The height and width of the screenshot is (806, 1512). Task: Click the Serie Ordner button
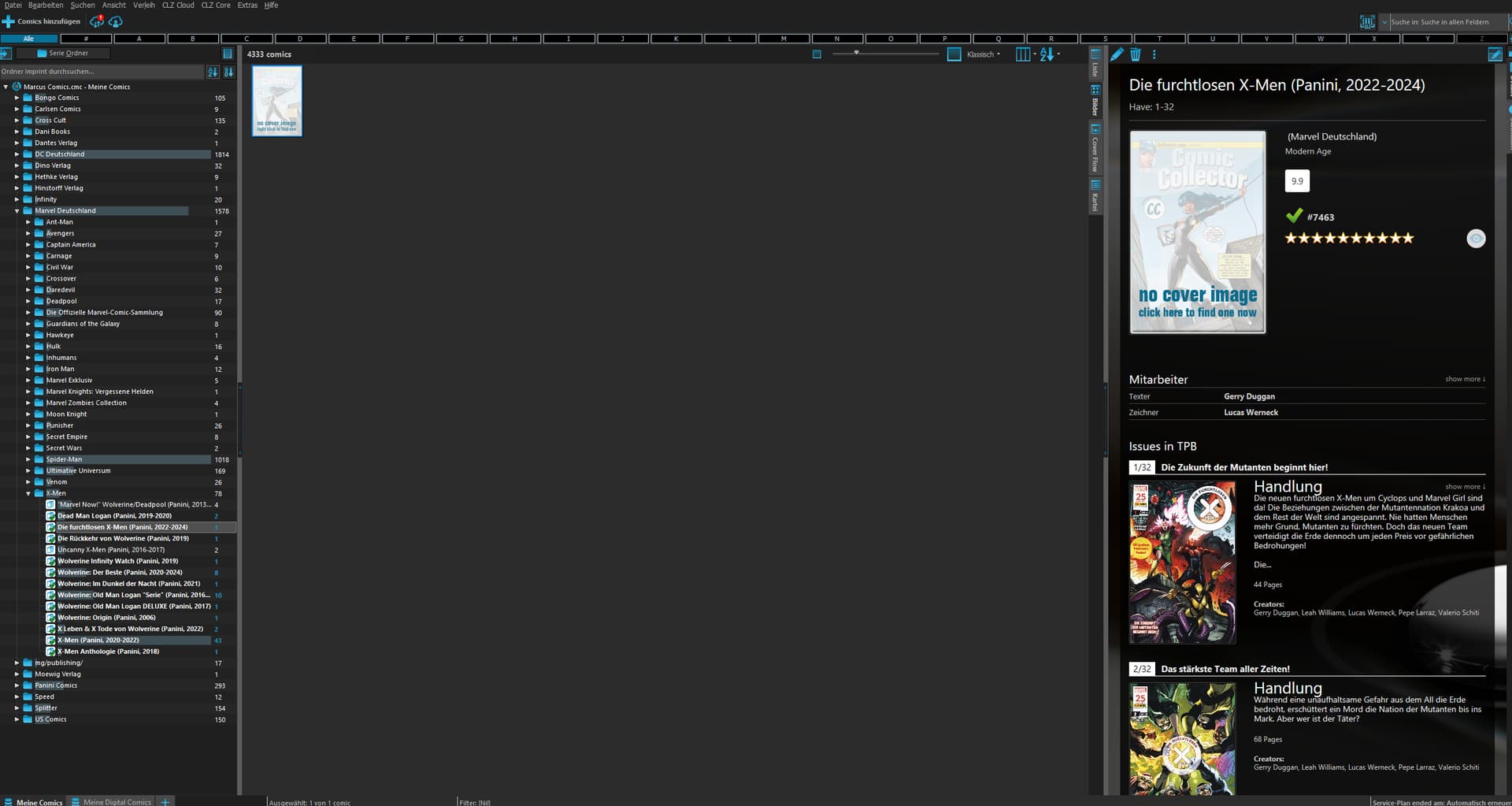pos(63,54)
